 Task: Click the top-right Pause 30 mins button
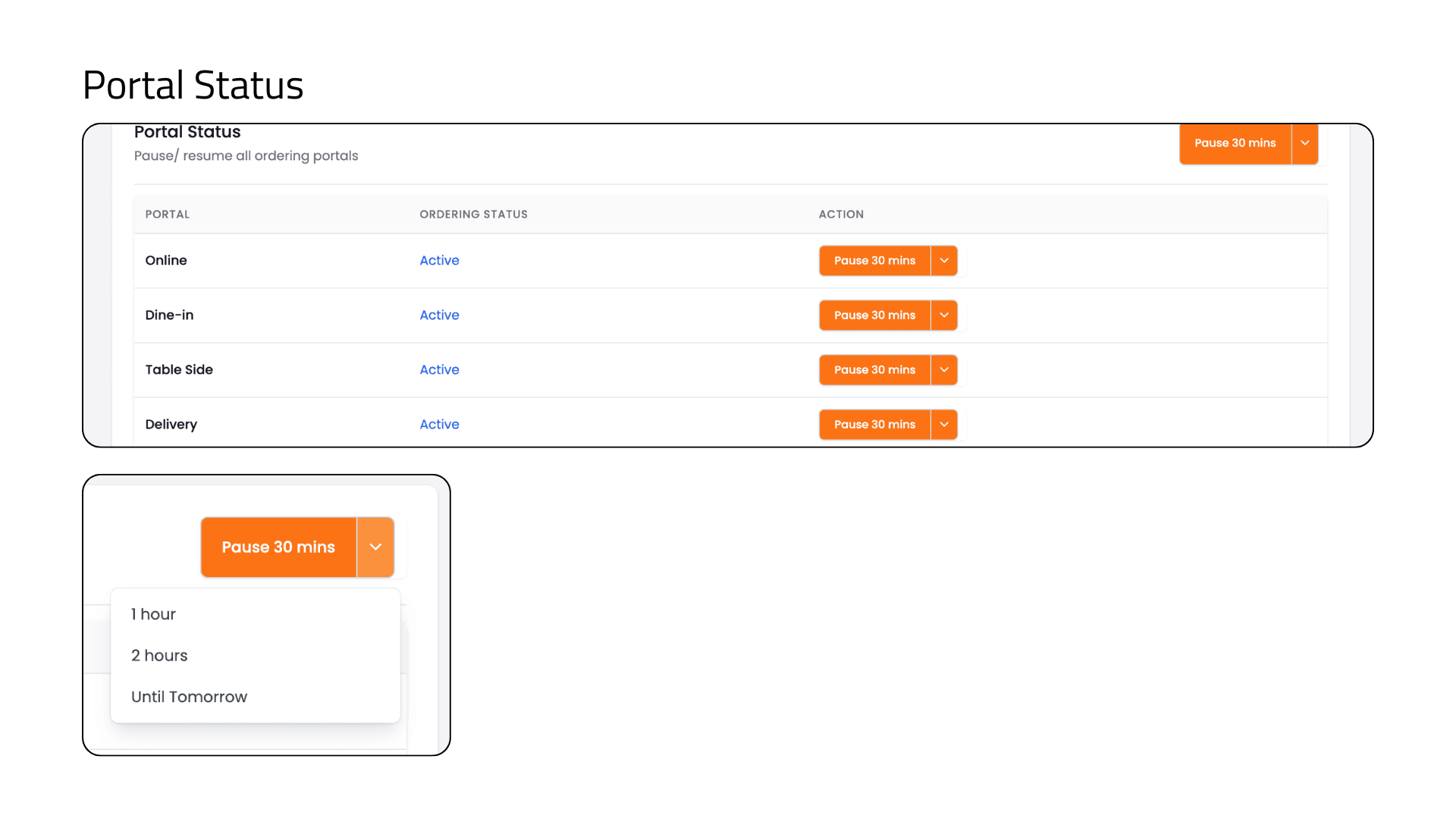click(x=1235, y=143)
